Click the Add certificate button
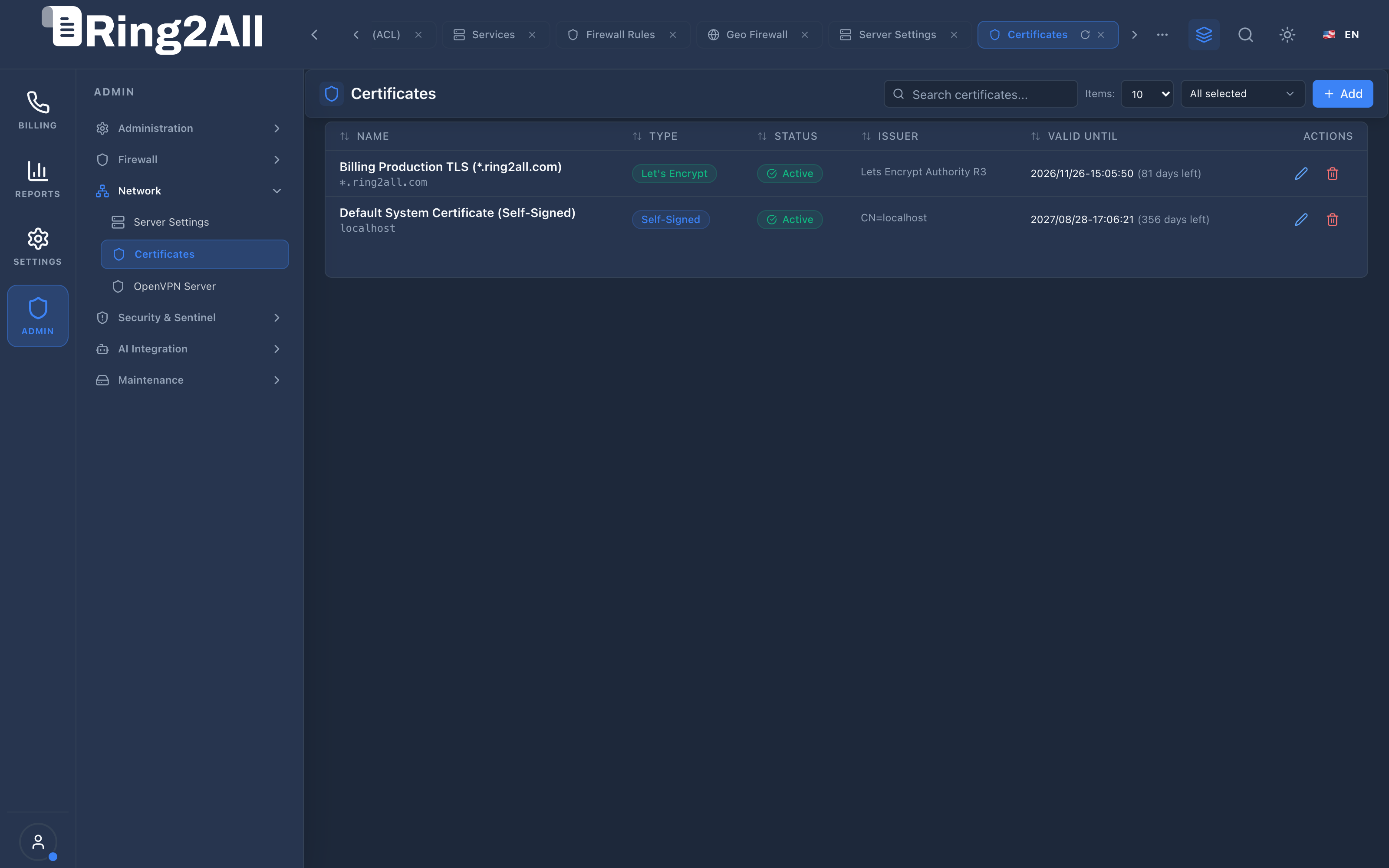The image size is (1389, 868). 1343,94
